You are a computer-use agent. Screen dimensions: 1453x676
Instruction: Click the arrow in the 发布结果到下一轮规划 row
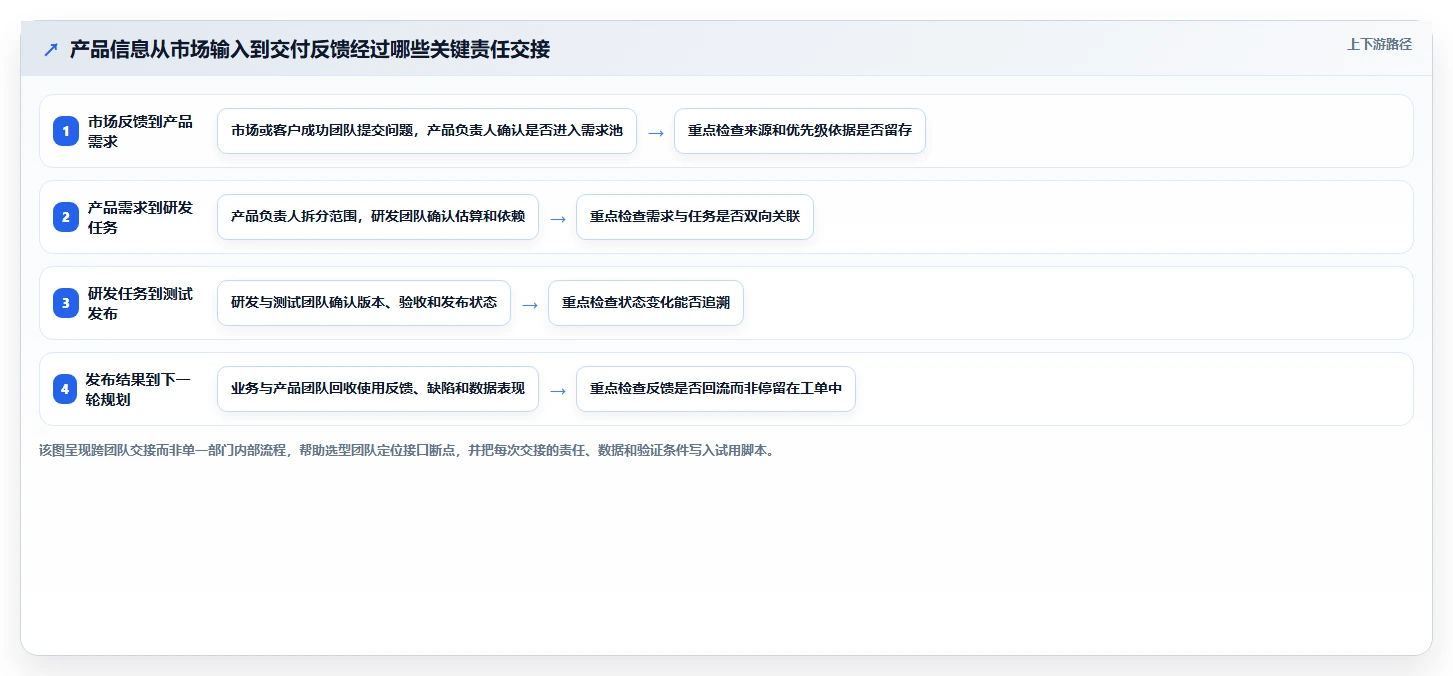(558, 390)
